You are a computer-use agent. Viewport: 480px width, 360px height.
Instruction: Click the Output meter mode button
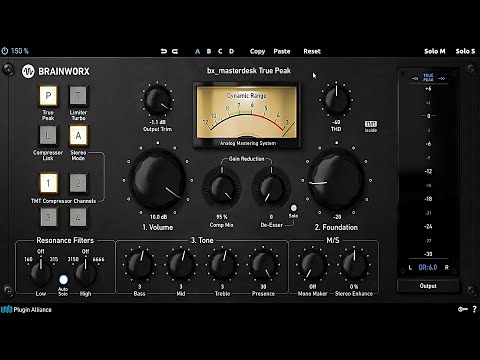(428, 286)
